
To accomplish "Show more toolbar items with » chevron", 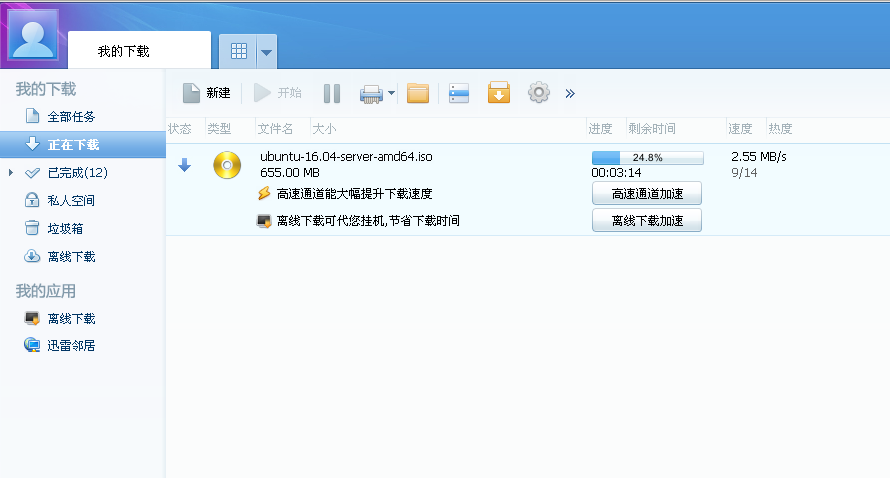I will 570,93.
